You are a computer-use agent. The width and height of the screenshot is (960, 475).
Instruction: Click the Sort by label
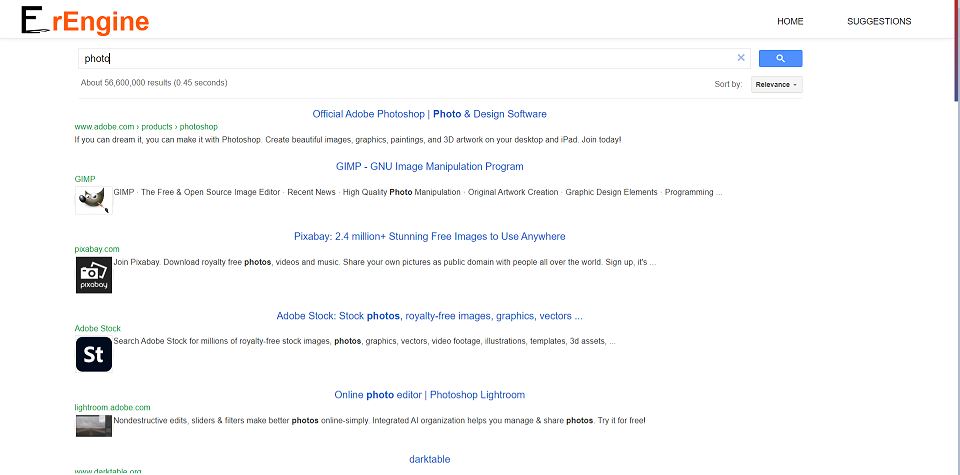pos(728,84)
